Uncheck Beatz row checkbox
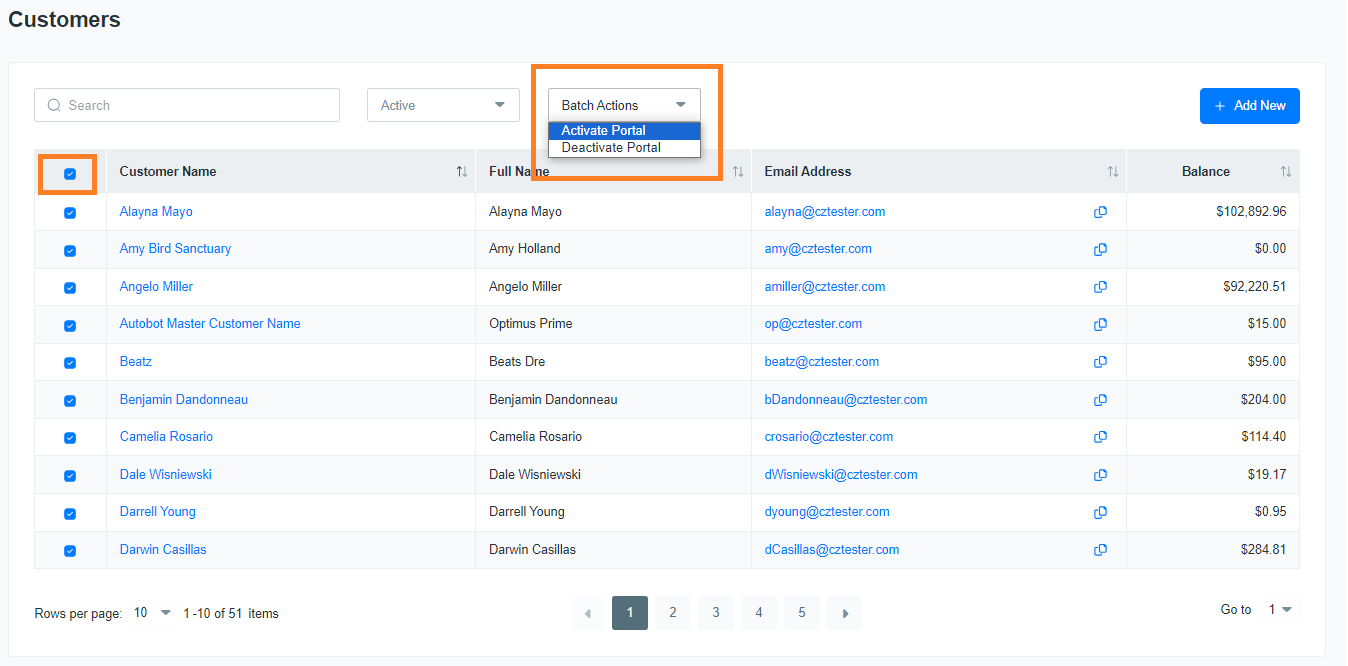This screenshot has height=666, width=1348. point(70,363)
